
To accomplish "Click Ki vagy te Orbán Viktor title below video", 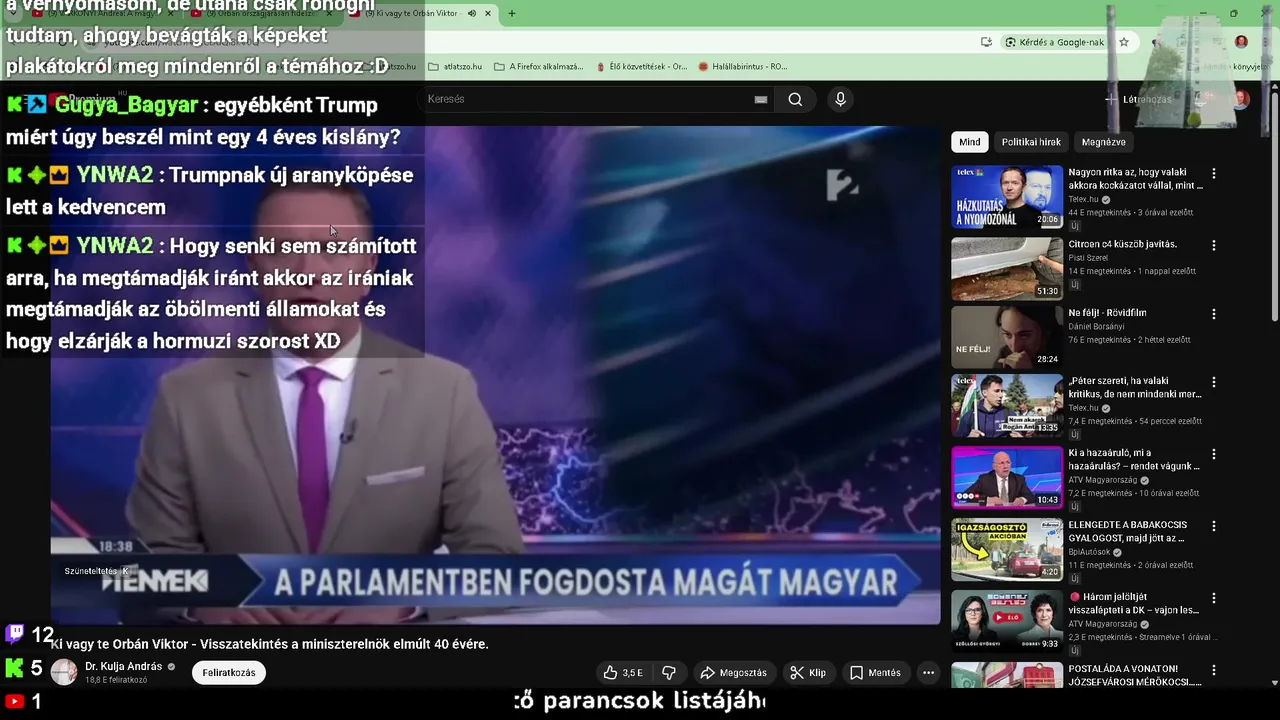I will pos(270,644).
